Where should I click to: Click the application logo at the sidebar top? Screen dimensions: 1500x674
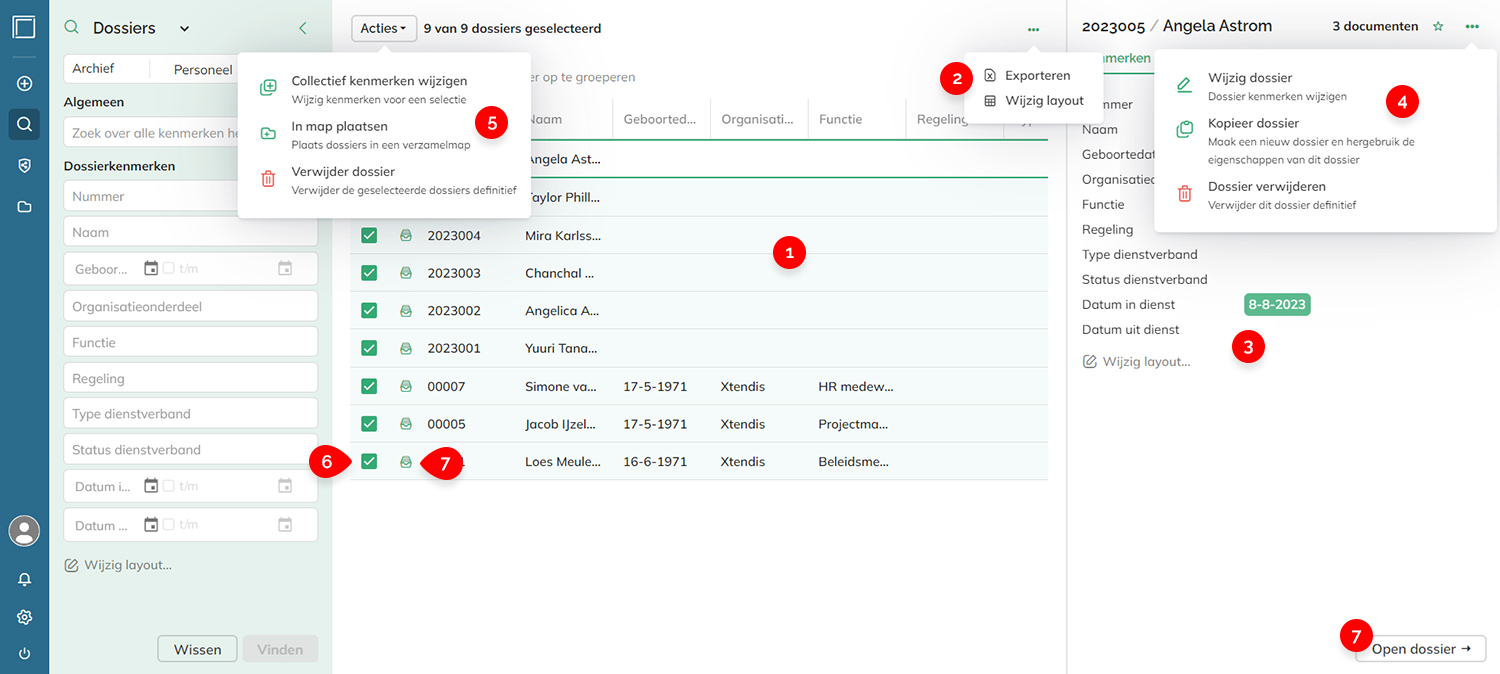pos(24,27)
